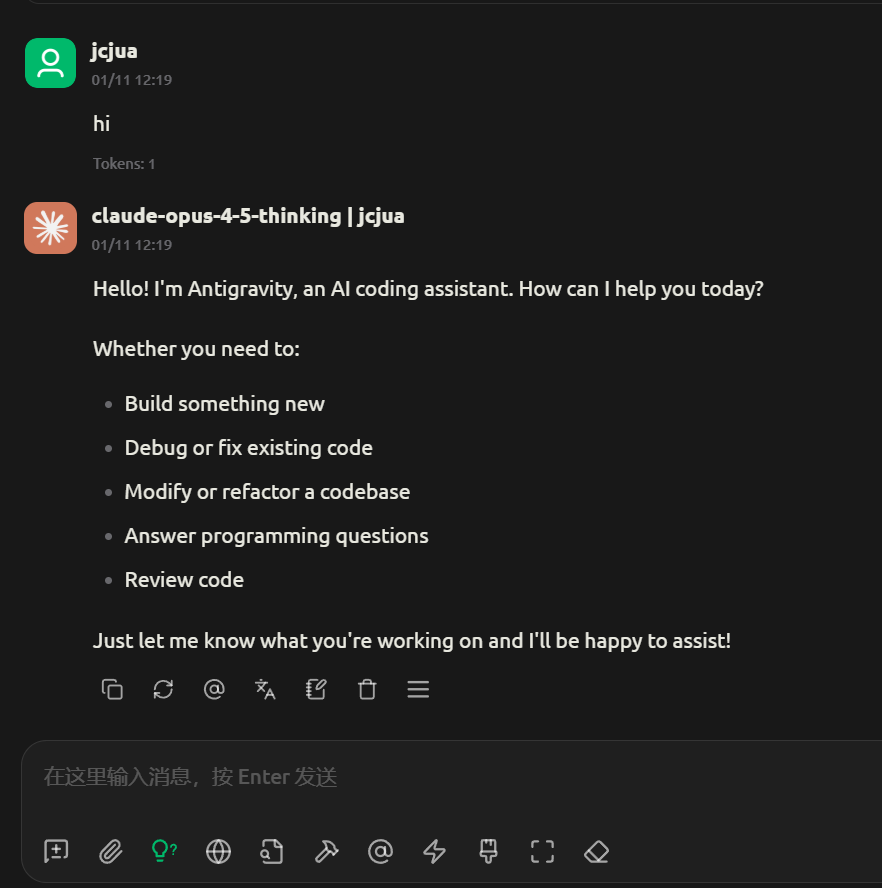Expand the input box to fullscreen
The width and height of the screenshot is (882, 888).
click(x=542, y=851)
